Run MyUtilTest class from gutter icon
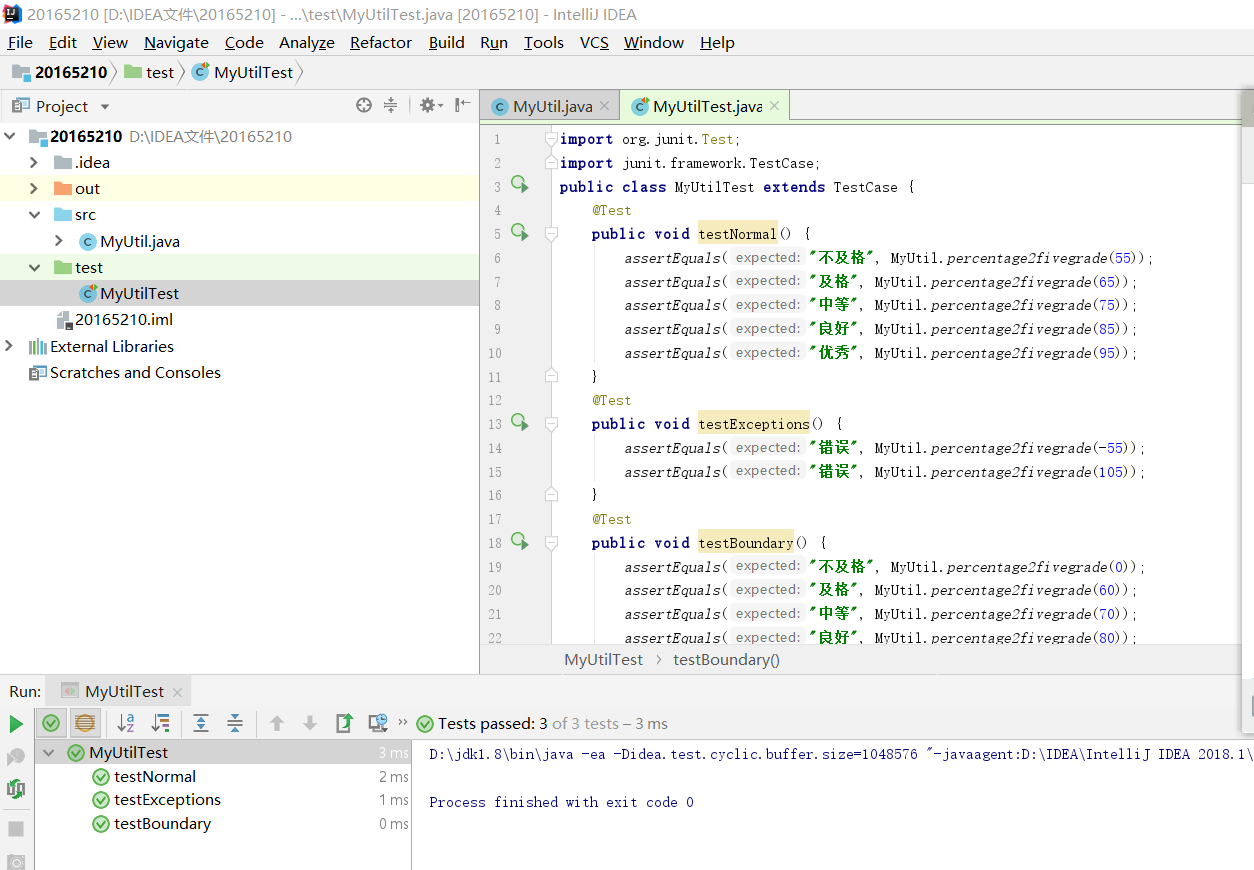 pyautogui.click(x=520, y=184)
